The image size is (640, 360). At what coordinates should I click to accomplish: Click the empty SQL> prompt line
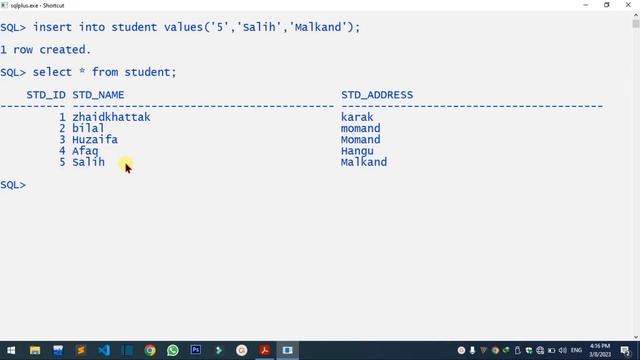[13, 185]
